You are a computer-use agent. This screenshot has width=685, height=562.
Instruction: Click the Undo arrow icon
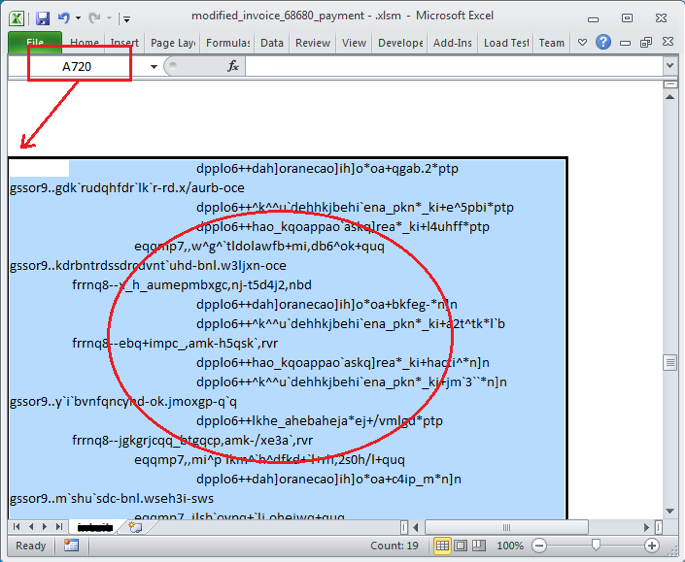[64, 18]
